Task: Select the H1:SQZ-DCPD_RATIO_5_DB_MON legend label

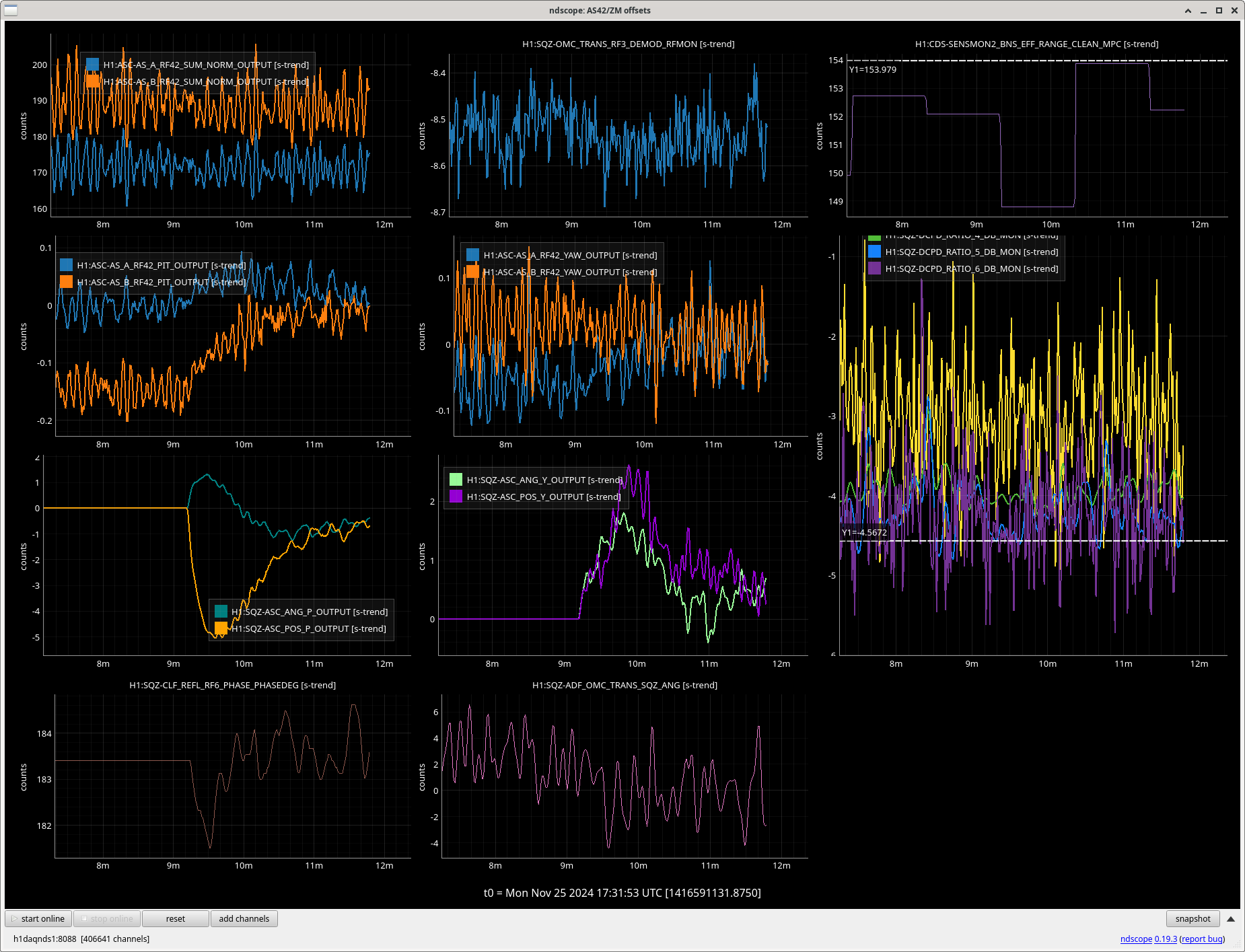Action: coord(972,252)
